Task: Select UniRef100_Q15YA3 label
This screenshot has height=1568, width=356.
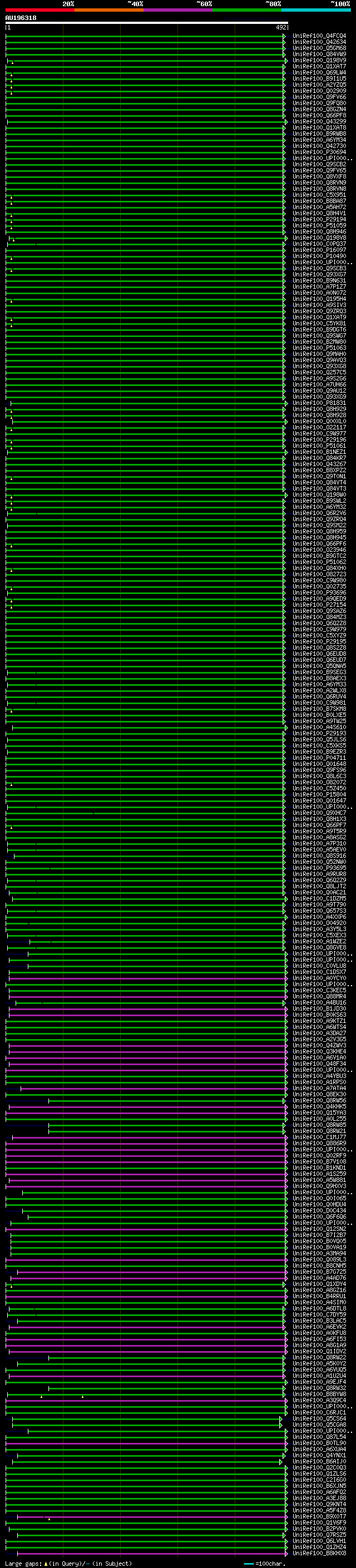Action: click(x=319, y=1112)
